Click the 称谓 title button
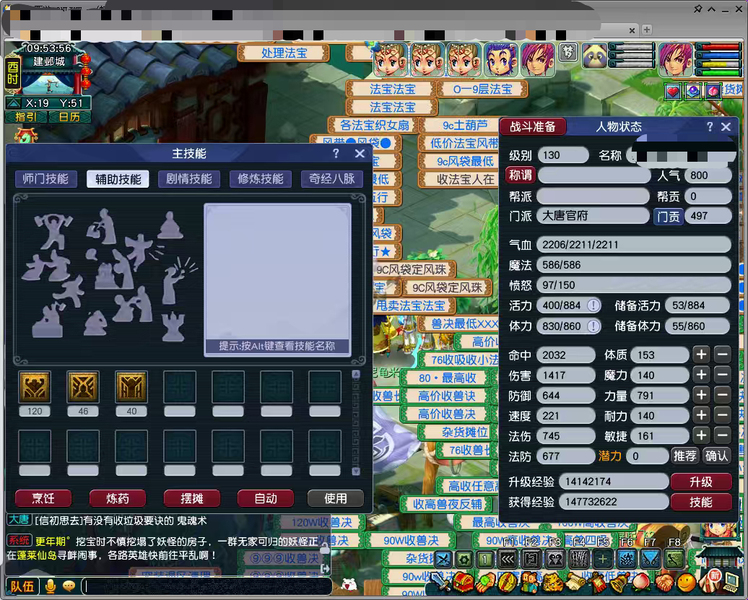Image resolution: width=748 pixels, height=600 pixels. pyautogui.click(x=520, y=175)
